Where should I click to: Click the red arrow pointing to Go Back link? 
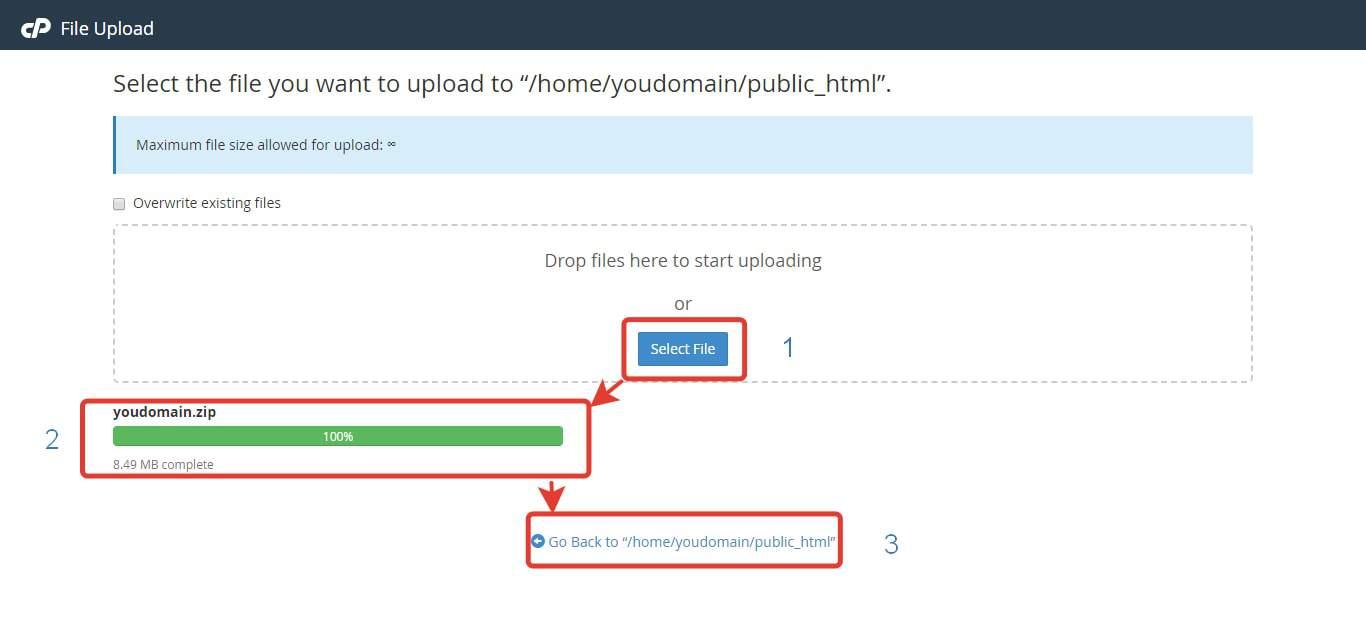pyautogui.click(x=552, y=495)
